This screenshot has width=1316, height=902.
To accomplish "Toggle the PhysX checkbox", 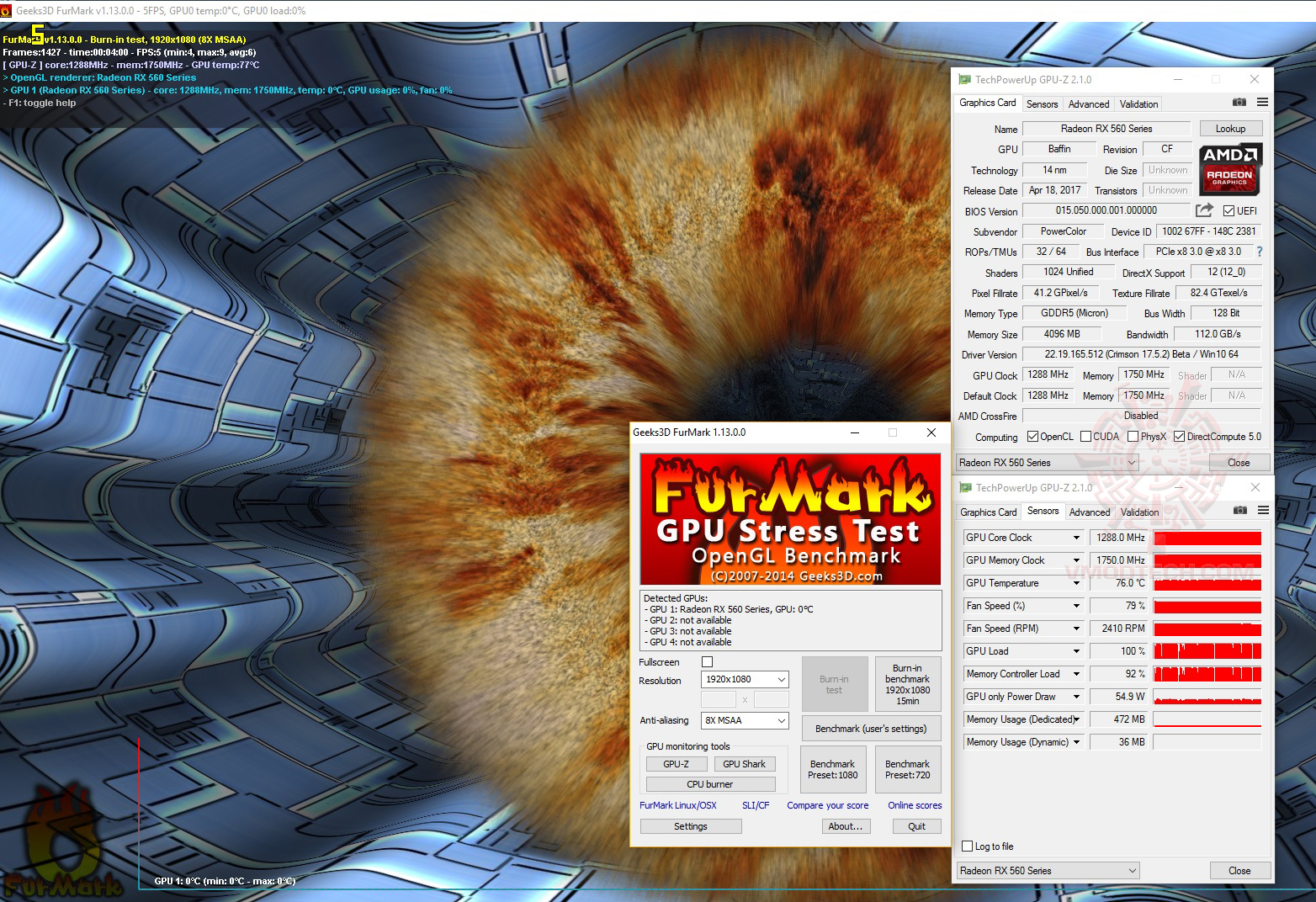I will coord(1133,437).
